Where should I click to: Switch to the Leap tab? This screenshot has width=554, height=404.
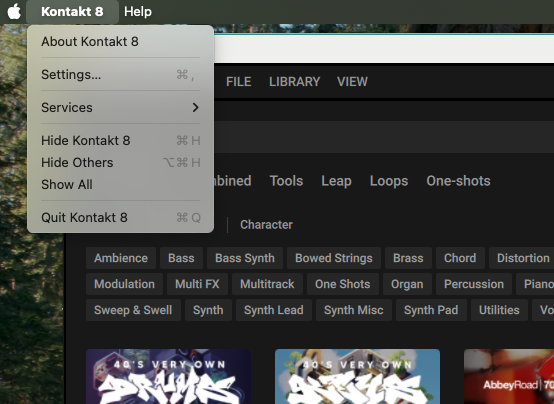336,181
